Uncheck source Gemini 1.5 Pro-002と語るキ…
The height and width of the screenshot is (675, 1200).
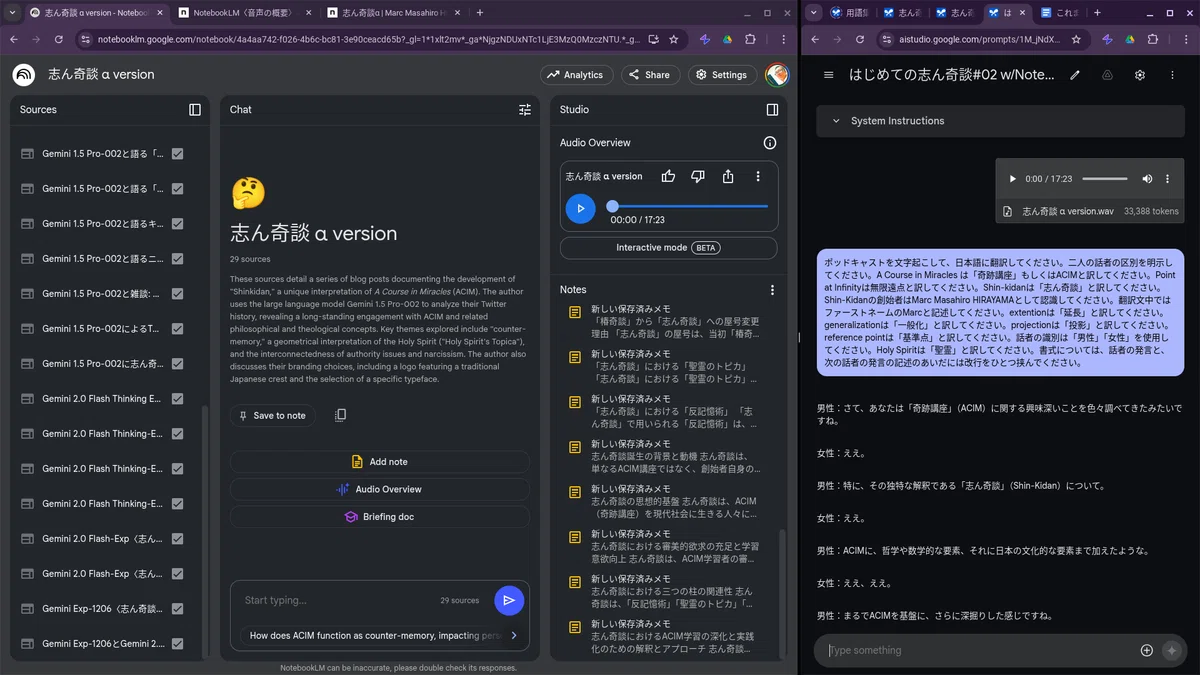[x=177, y=224]
